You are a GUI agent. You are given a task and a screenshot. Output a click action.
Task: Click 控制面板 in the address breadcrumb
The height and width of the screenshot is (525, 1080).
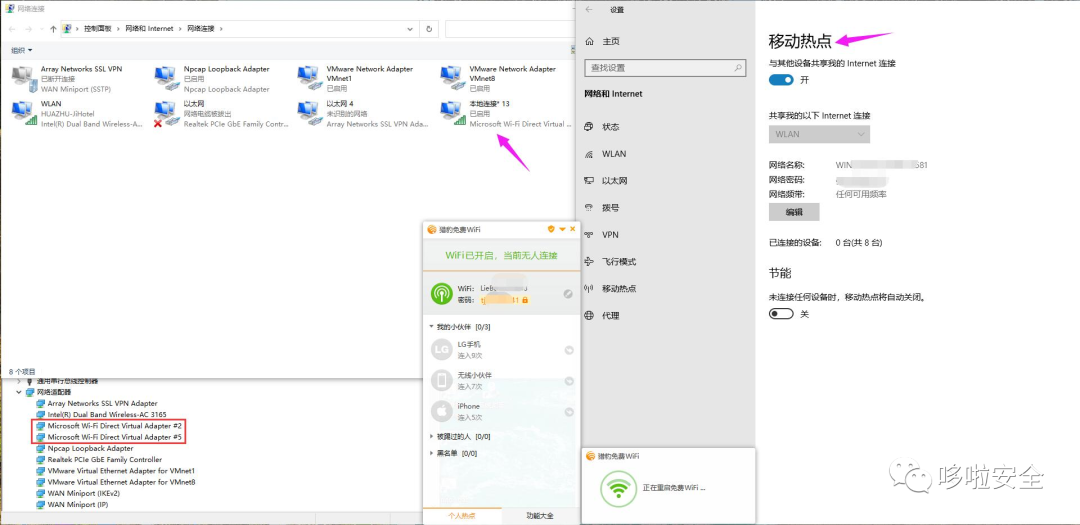(x=98, y=29)
